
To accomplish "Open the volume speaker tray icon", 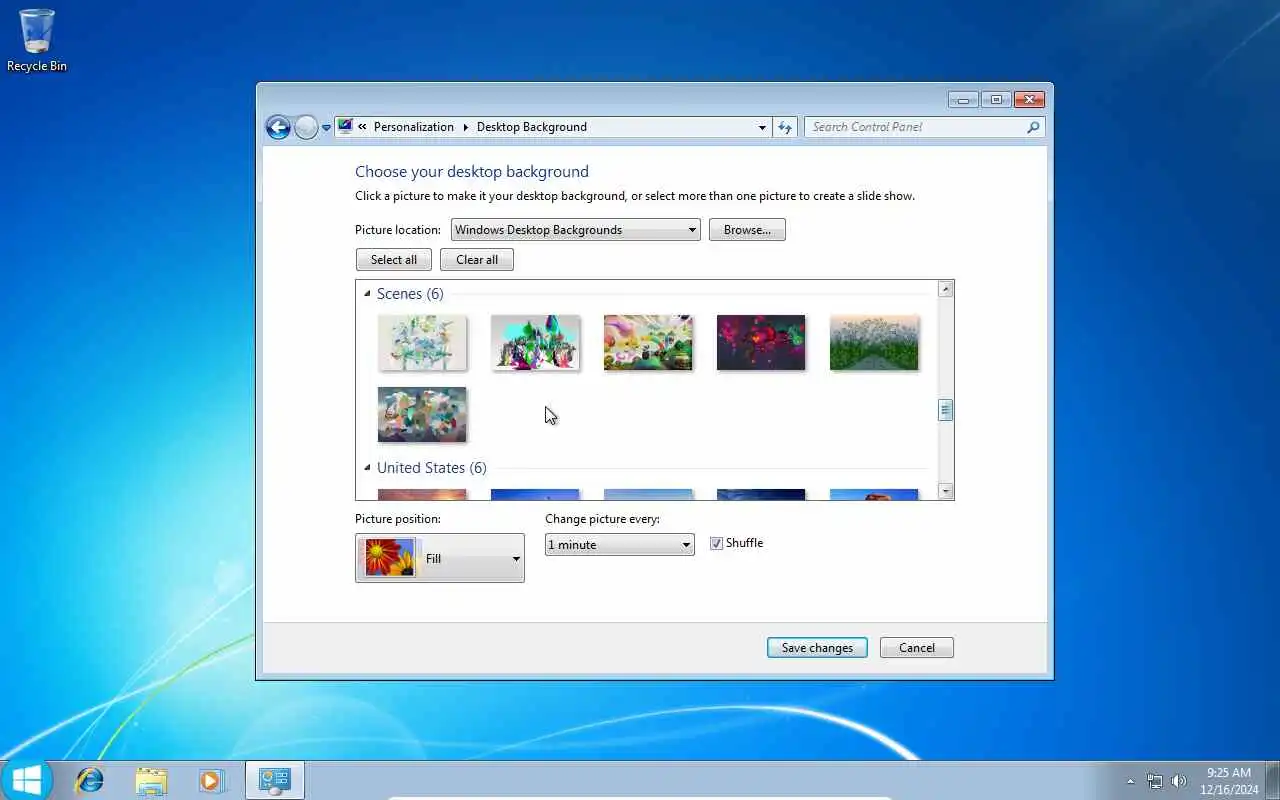I will click(1179, 781).
